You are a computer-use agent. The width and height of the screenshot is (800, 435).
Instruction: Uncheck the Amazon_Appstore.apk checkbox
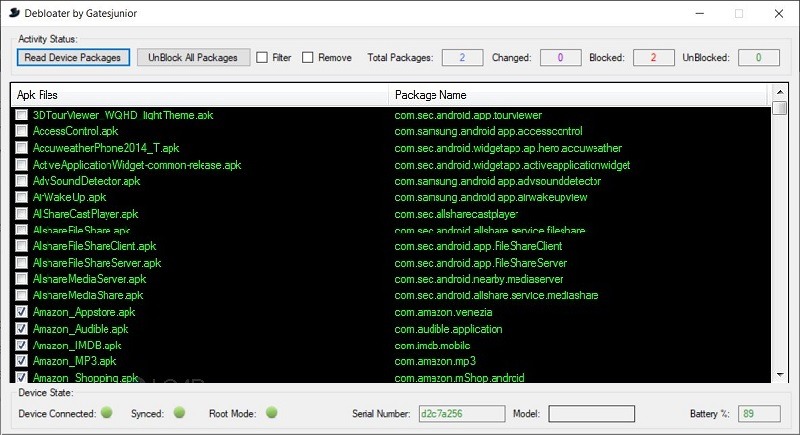[x=21, y=312]
